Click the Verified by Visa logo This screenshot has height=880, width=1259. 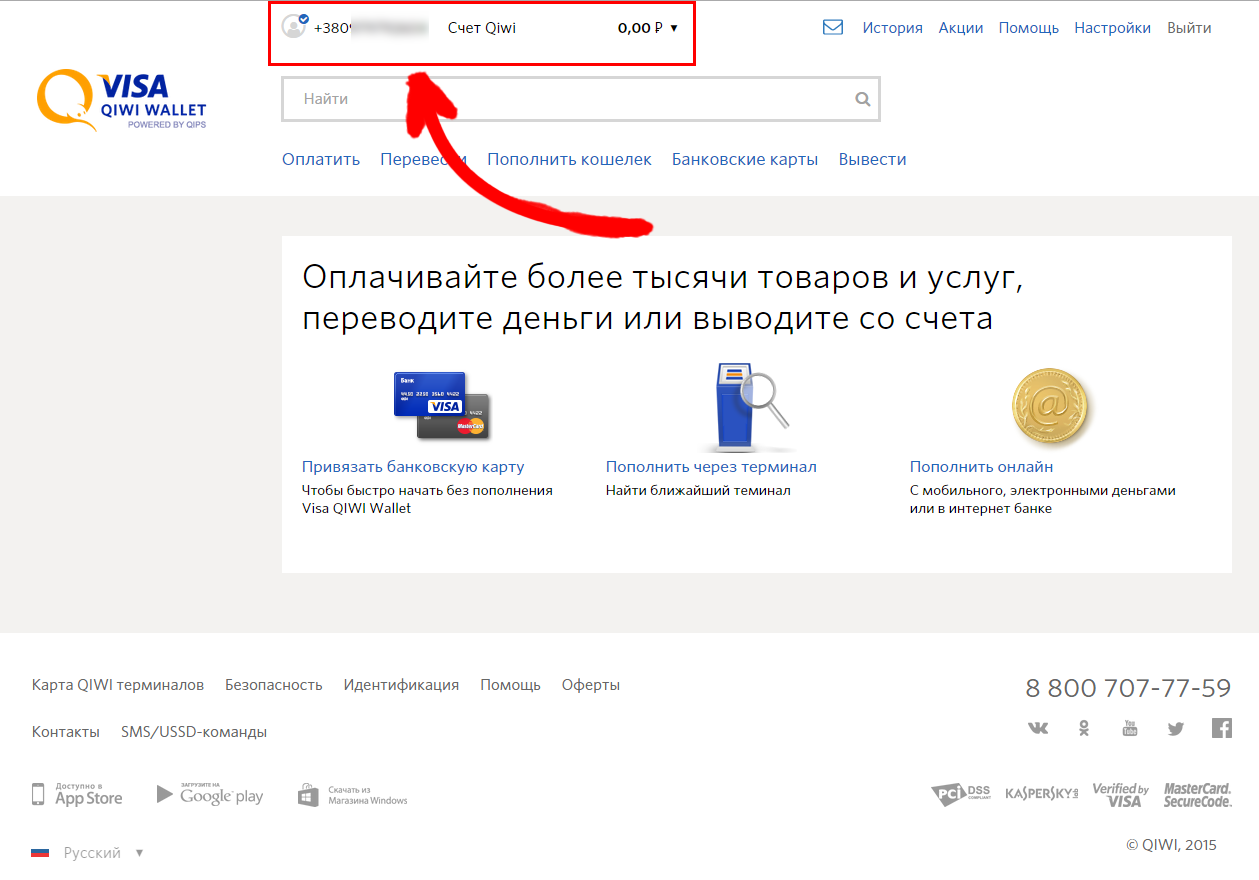1120,795
